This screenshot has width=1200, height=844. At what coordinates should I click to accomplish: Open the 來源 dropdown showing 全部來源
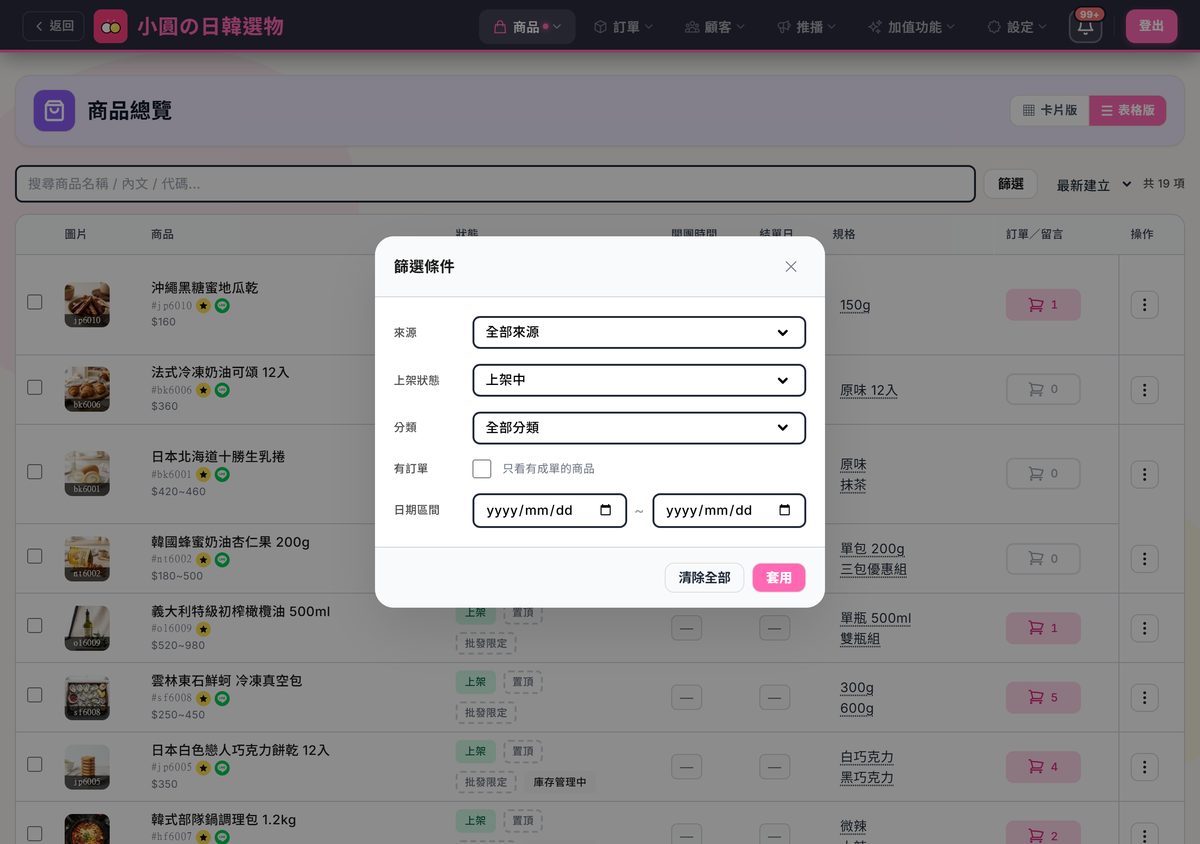pyautogui.click(x=639, y=332)
